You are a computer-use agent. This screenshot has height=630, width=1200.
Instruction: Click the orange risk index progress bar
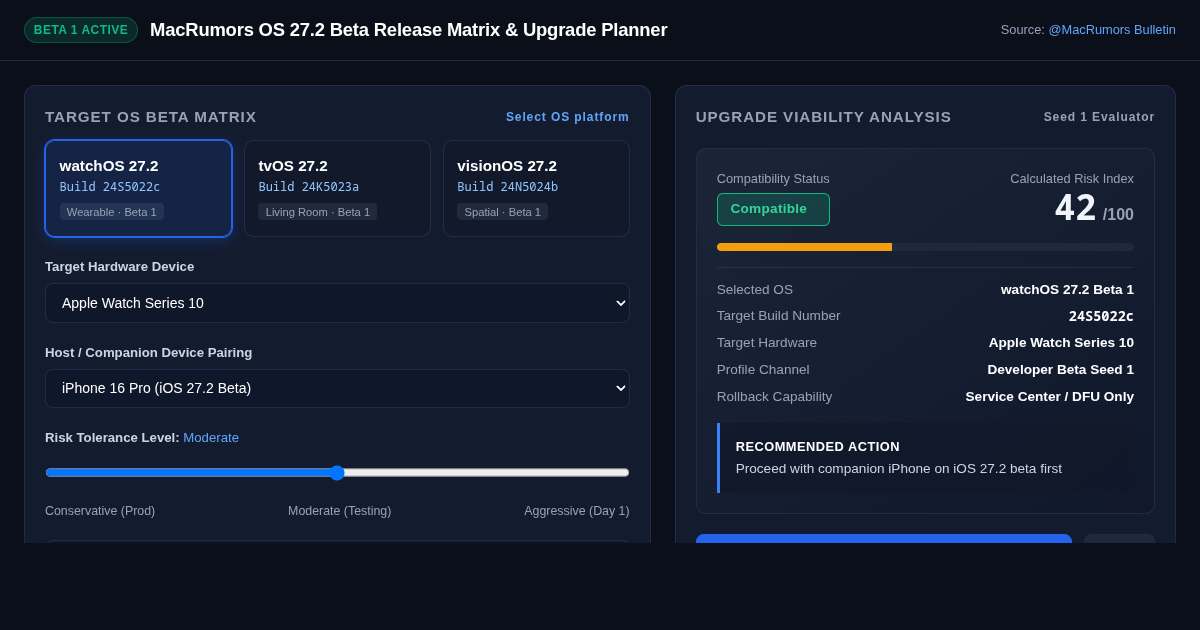(804, 247)
